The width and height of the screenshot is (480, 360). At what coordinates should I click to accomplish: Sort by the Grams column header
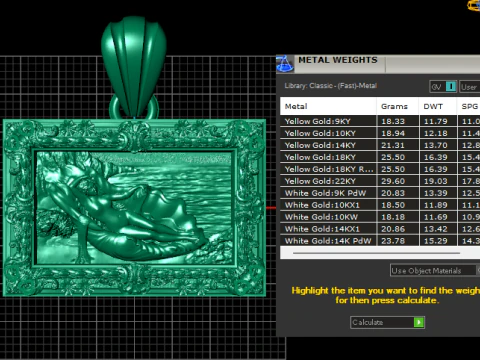point(398,106)
